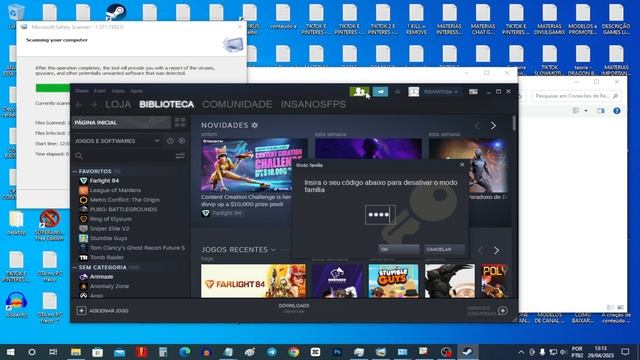Image resolution: width=640 pixels, height=360 pixels.
Task: Open Audacity desktop icon
Action: pos(17,305)
